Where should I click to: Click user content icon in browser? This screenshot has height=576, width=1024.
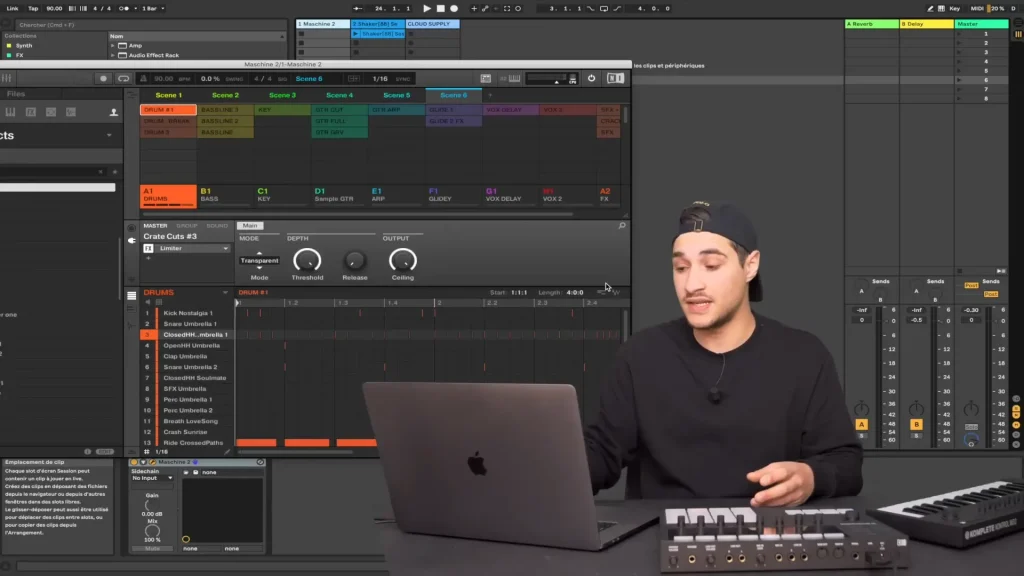(x=114, y=112)
